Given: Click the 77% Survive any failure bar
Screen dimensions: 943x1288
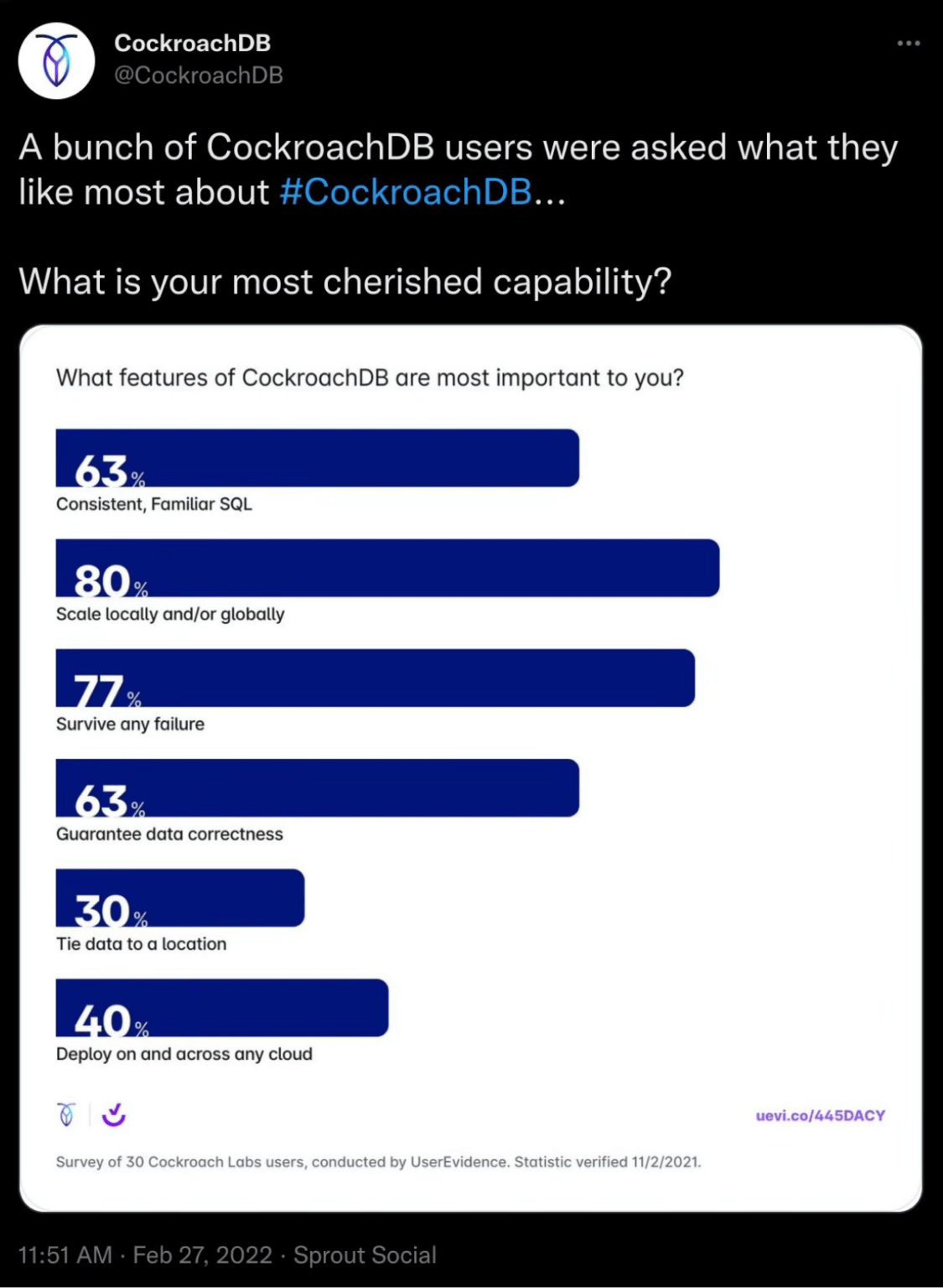Looking at the screenshot, I should coord(375,678).
